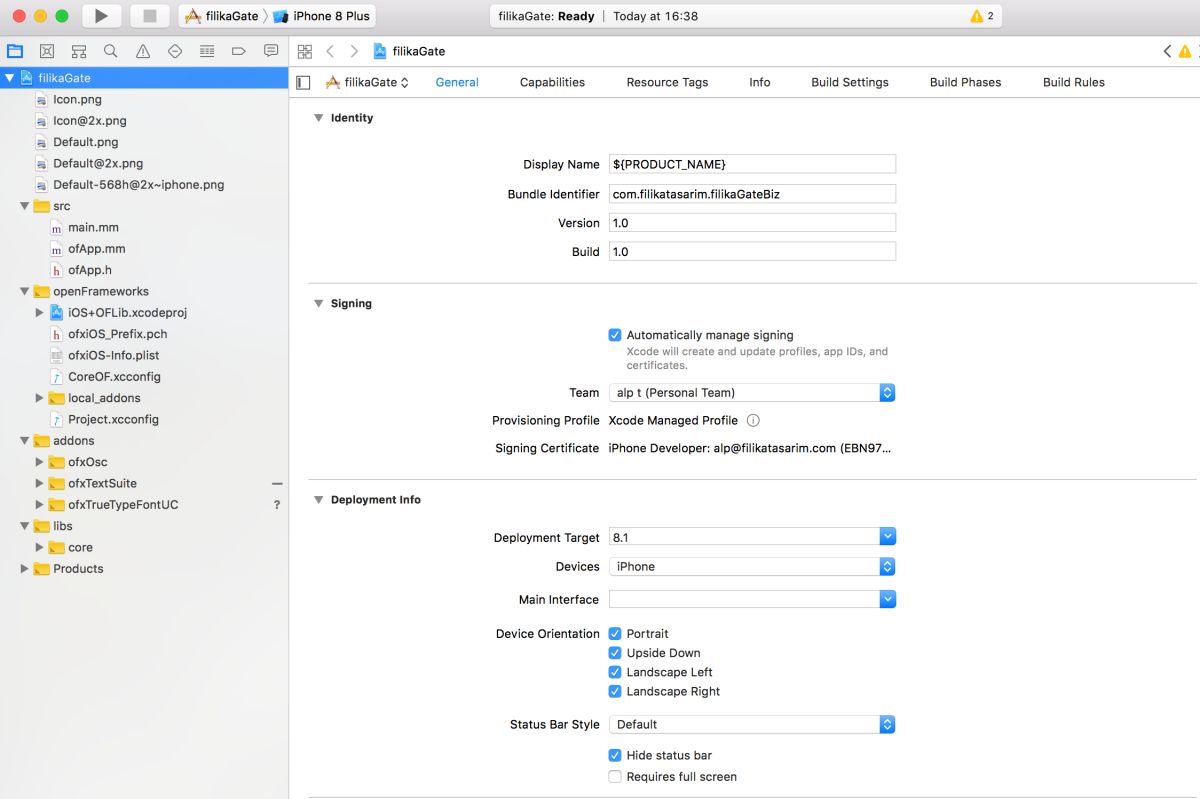The height and width of the screenshot is (799, 1200).
Task: Open the Issue navigator warning icon
Action: [x=143, y=51]
